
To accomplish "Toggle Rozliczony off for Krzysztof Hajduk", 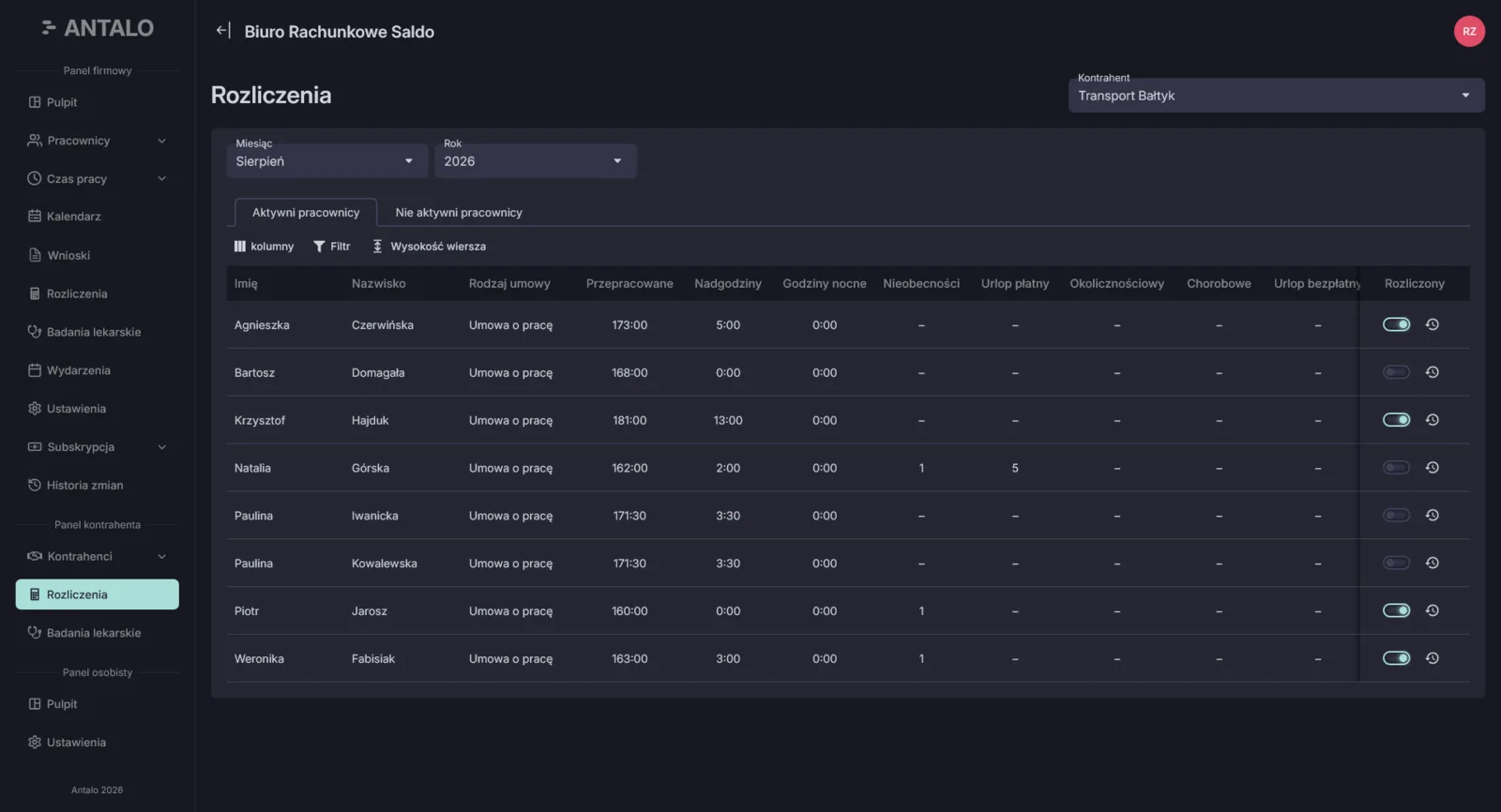I will (1396, 420).
